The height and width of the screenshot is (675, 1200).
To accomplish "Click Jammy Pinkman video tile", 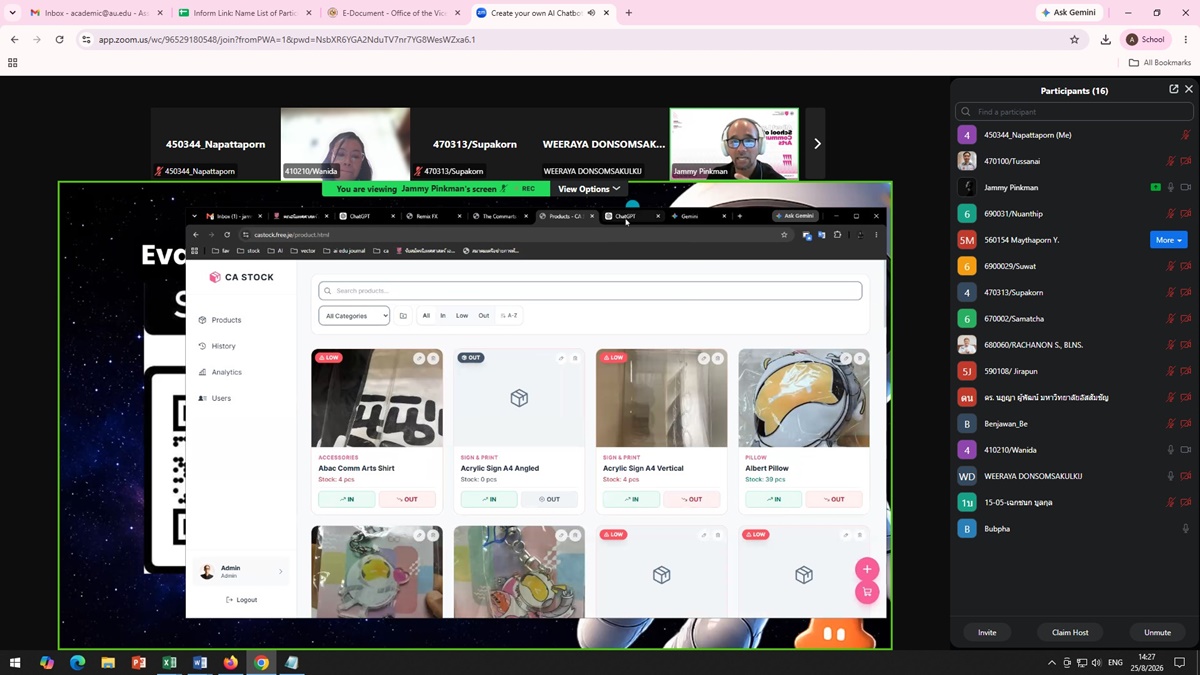I will (x=735, y=144).
